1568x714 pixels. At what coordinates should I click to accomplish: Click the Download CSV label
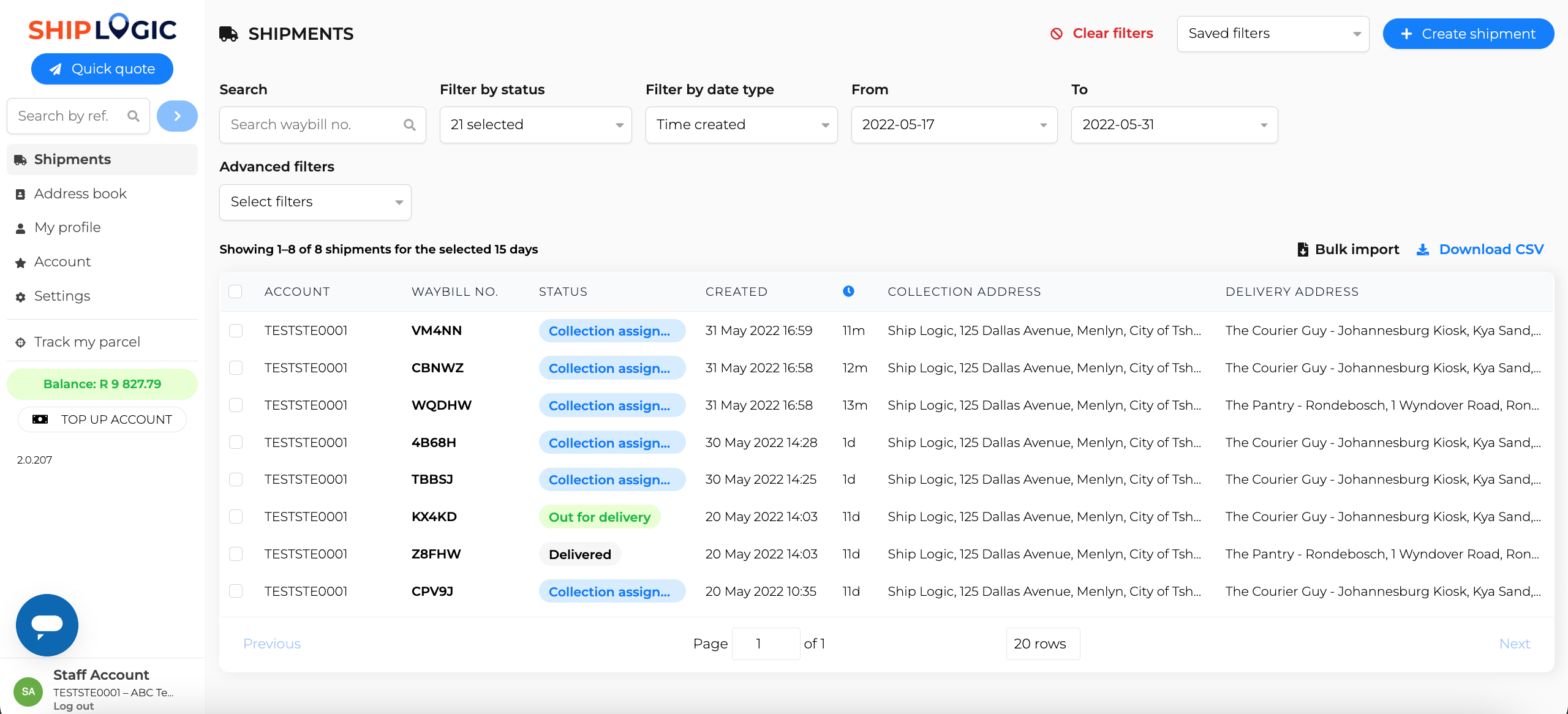pos(1491,249)
